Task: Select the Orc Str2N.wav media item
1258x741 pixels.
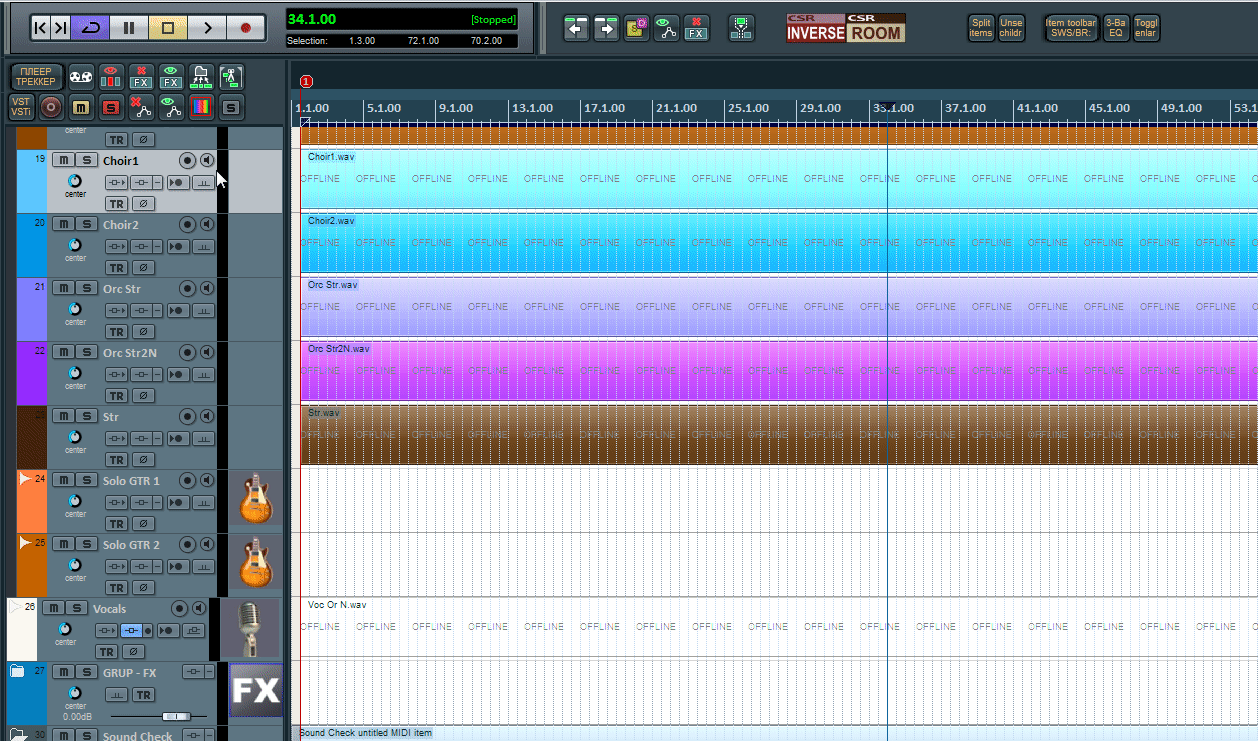Action: point(779,371)
